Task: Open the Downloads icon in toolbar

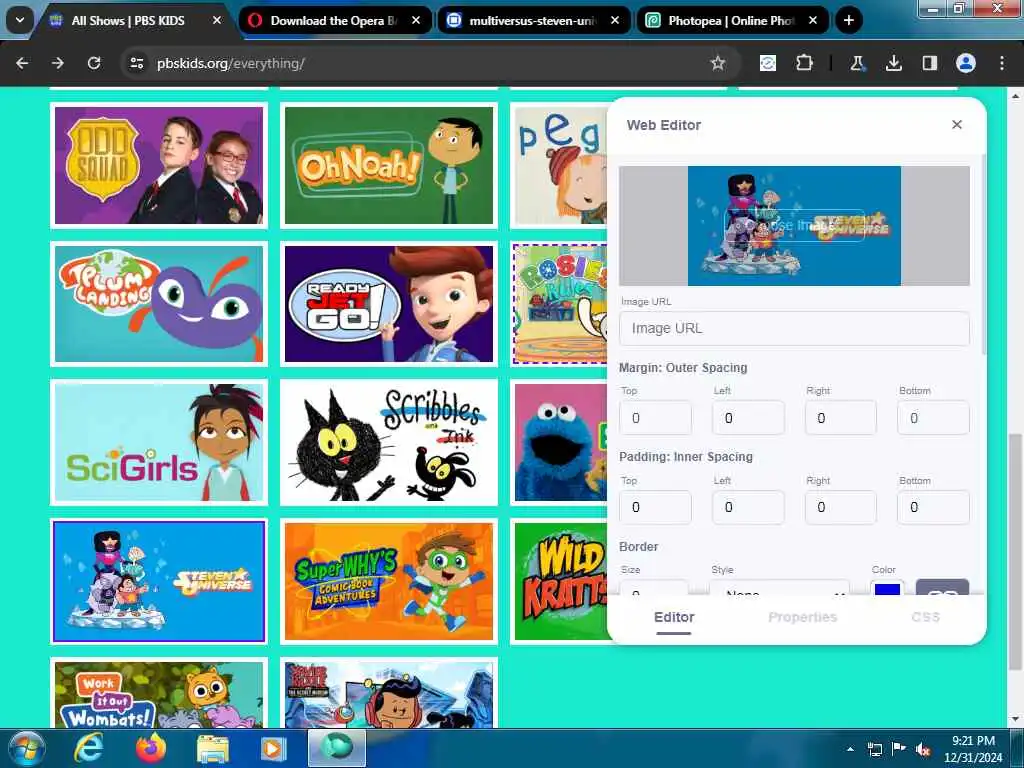Action: (x=893, y=63)
